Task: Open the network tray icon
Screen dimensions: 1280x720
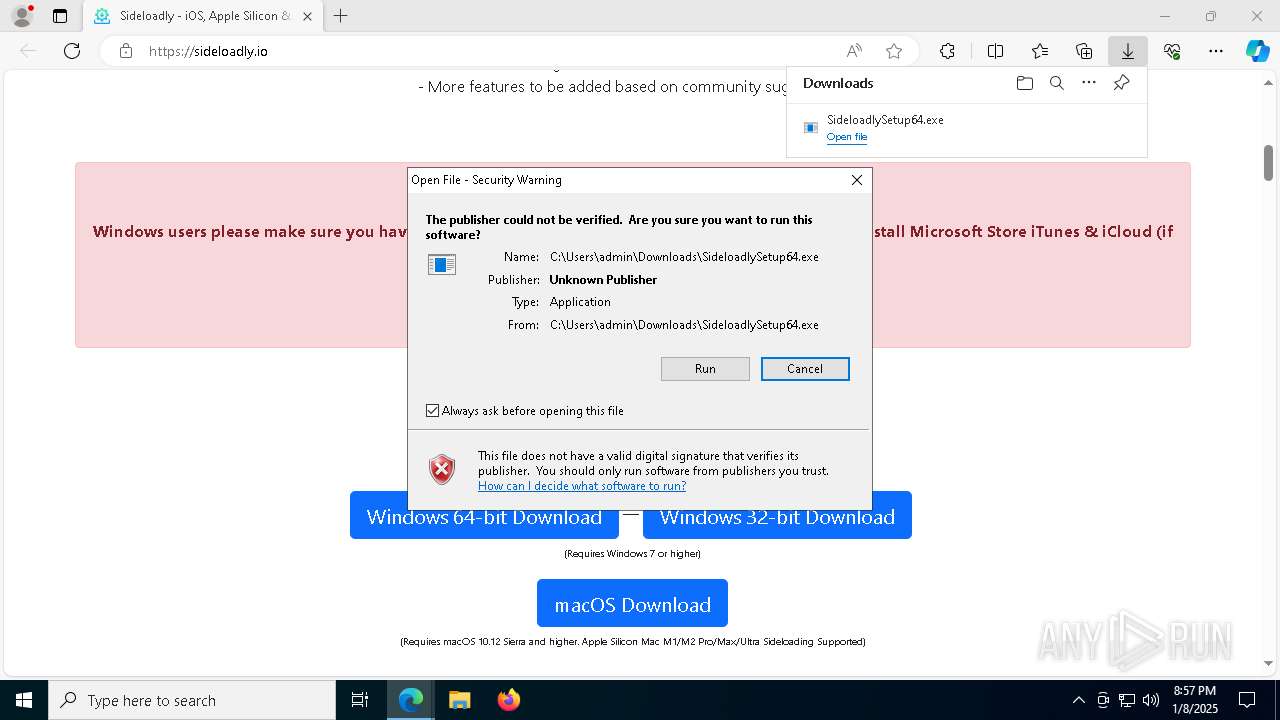Action: (1127, 700)
